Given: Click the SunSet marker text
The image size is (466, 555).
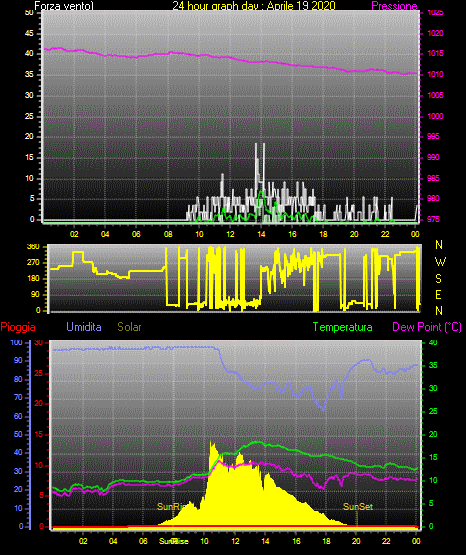Looking at the screenshot, I should [x=358, y=507].
